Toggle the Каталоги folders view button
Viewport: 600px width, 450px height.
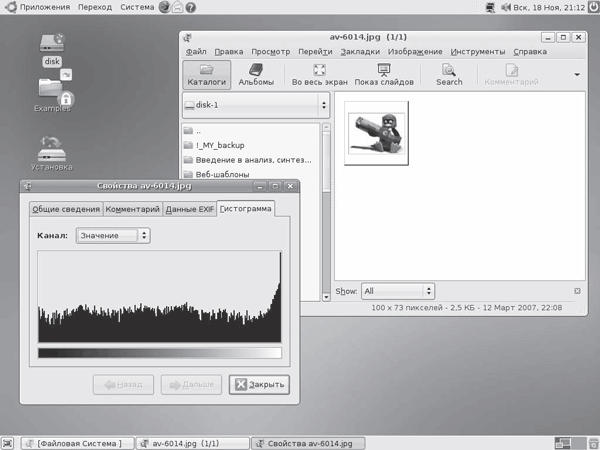coord(207,74)
